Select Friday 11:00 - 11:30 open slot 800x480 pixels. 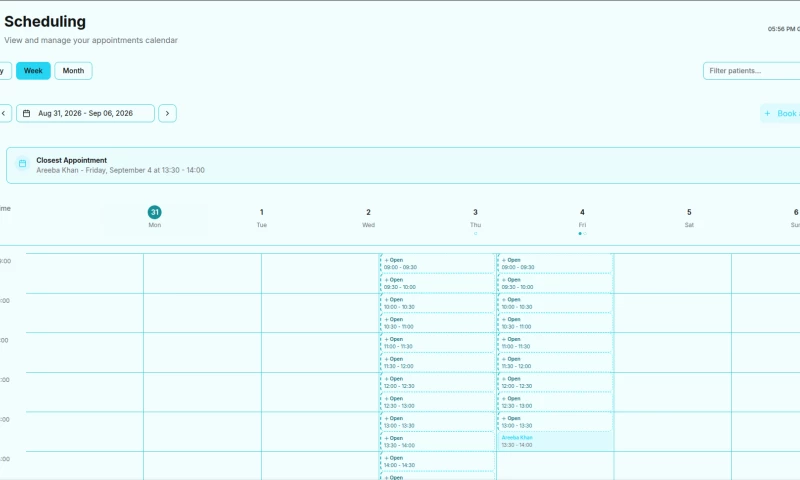click(555, 343)
